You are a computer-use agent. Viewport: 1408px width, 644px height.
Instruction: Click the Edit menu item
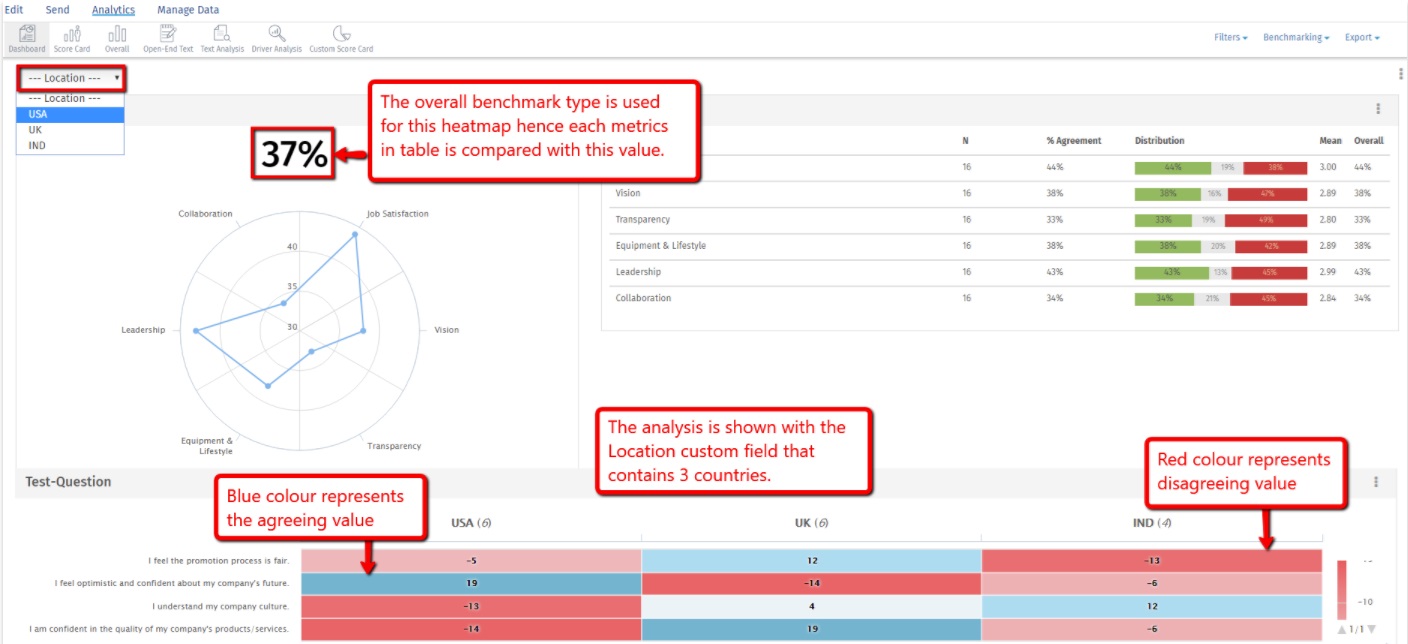(x=13, y=9)
